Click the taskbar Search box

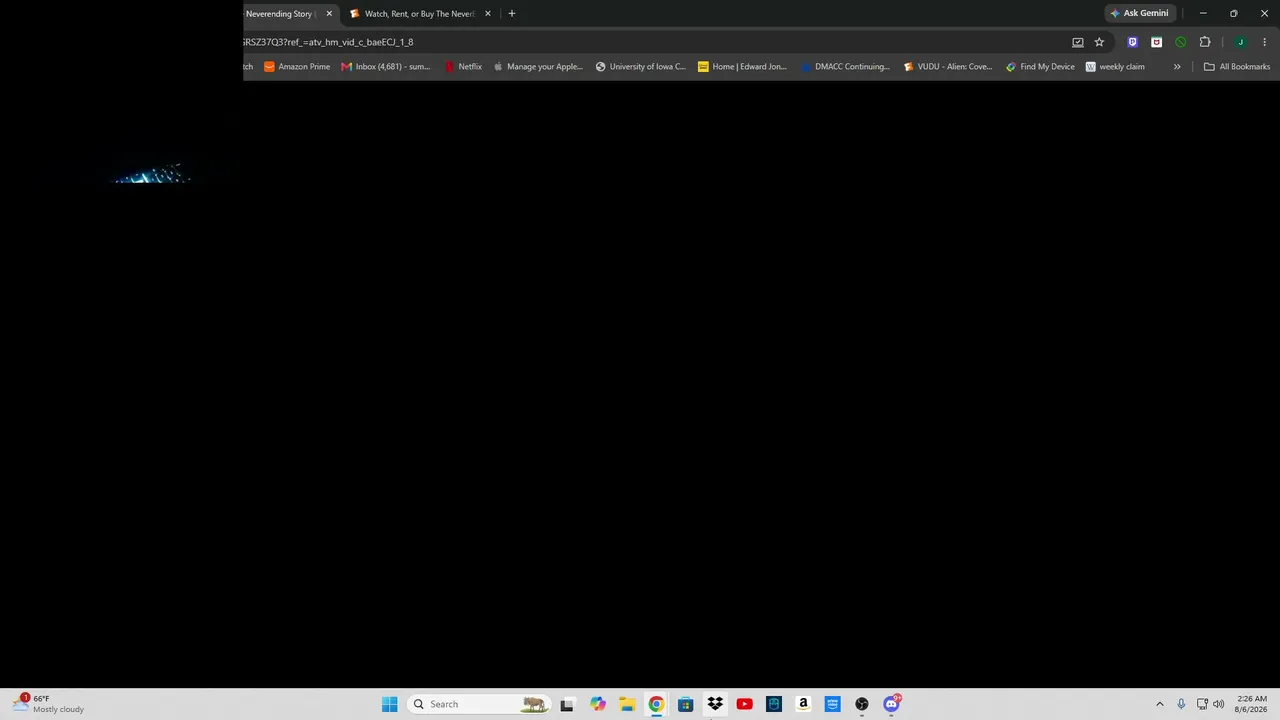tap(478, 704)
